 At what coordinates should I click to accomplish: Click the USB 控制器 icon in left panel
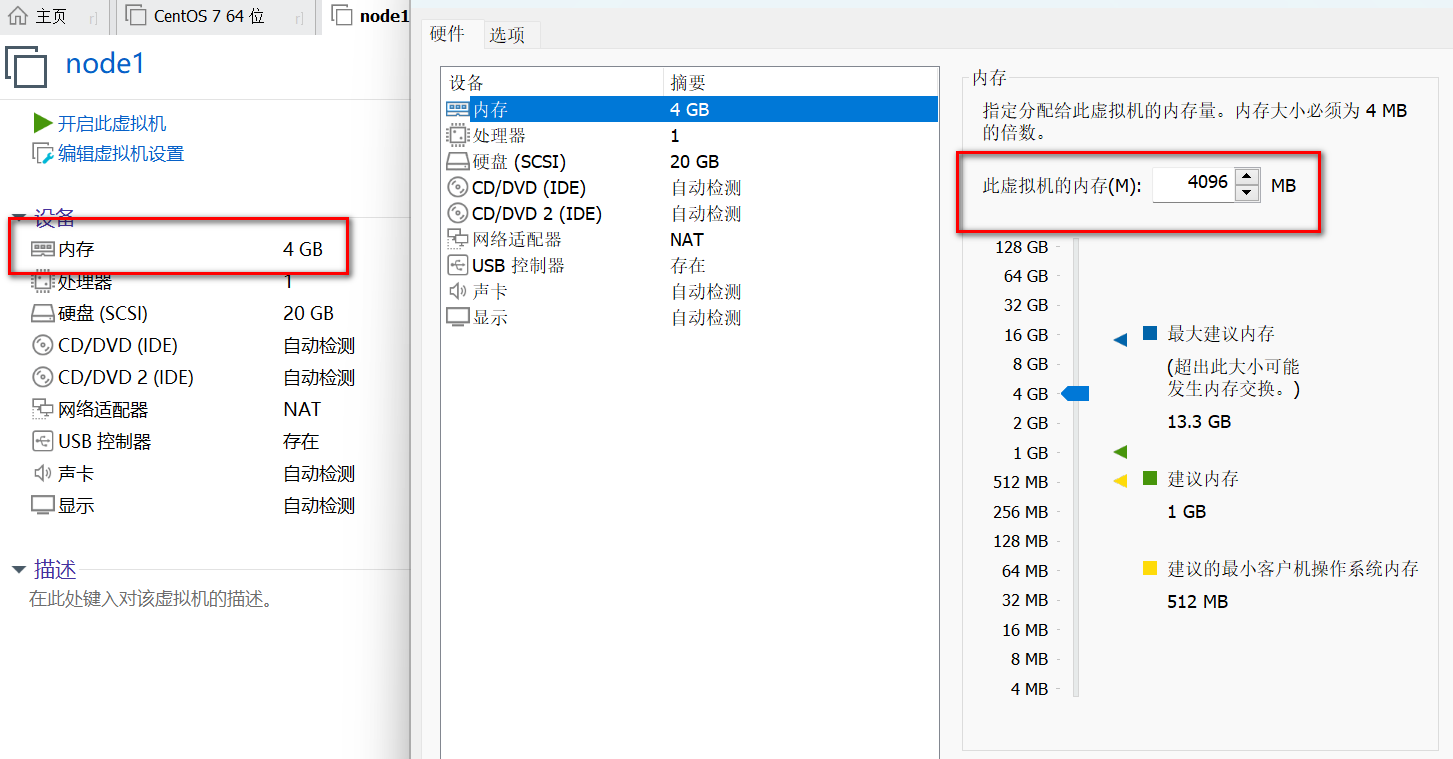43,441
